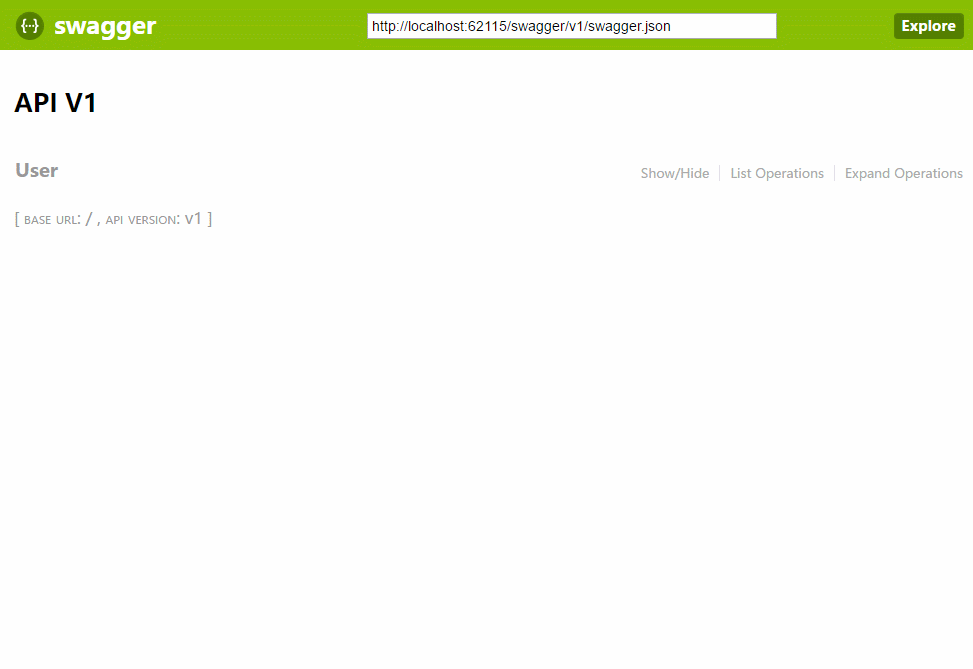This screenshot has height=669, width=973.
Task: Click the API V1 page title
Action: coord(55,102)
